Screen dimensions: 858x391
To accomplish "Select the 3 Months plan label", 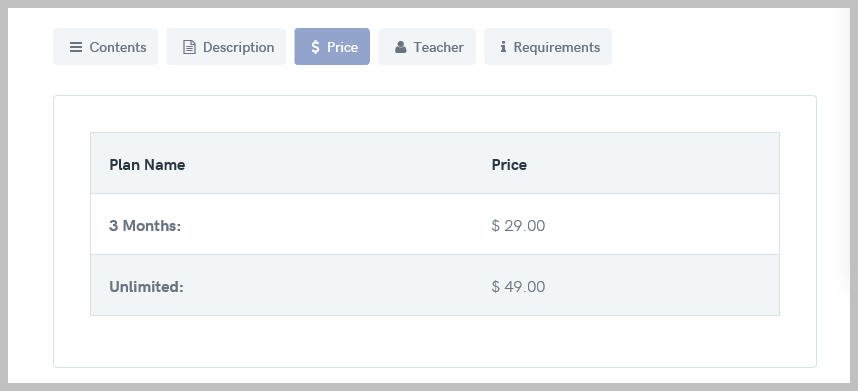I will 145,225.
